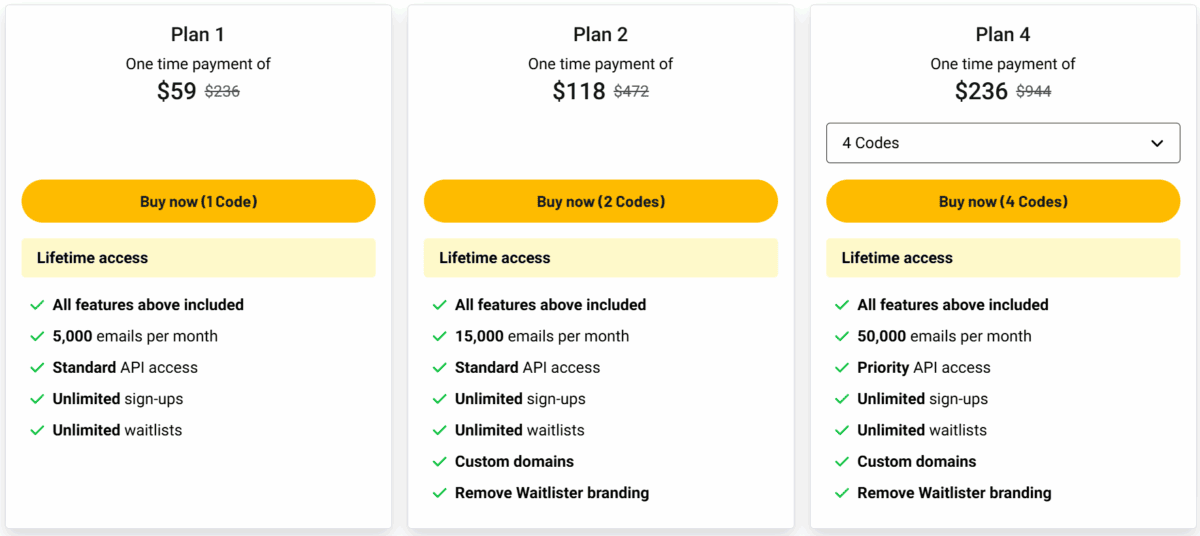
Task: Expand the dropdown chevron in Plan 4
Action: point(1157,143)
